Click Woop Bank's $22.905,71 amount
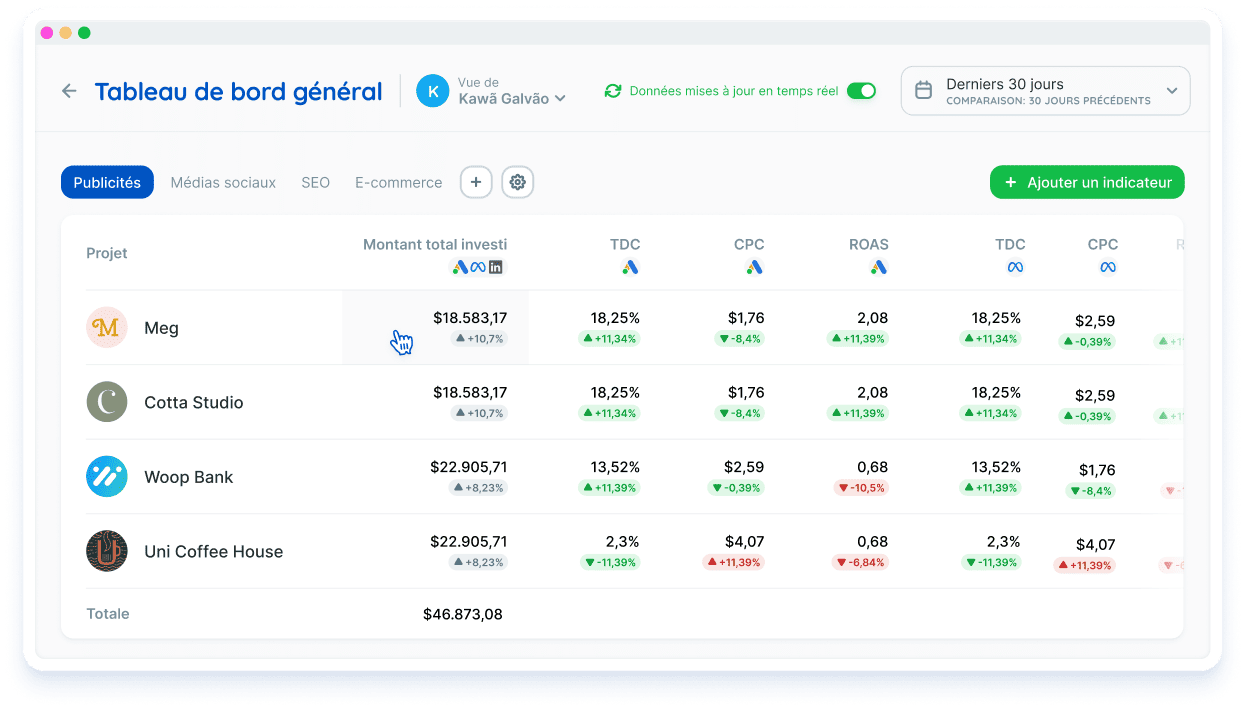The width and height of the screenshot is (1245, 709). [469, 467]
